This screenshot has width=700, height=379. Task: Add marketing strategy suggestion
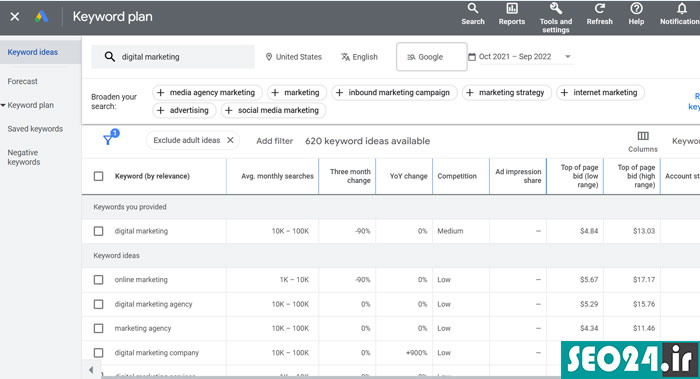pos(507,92)
